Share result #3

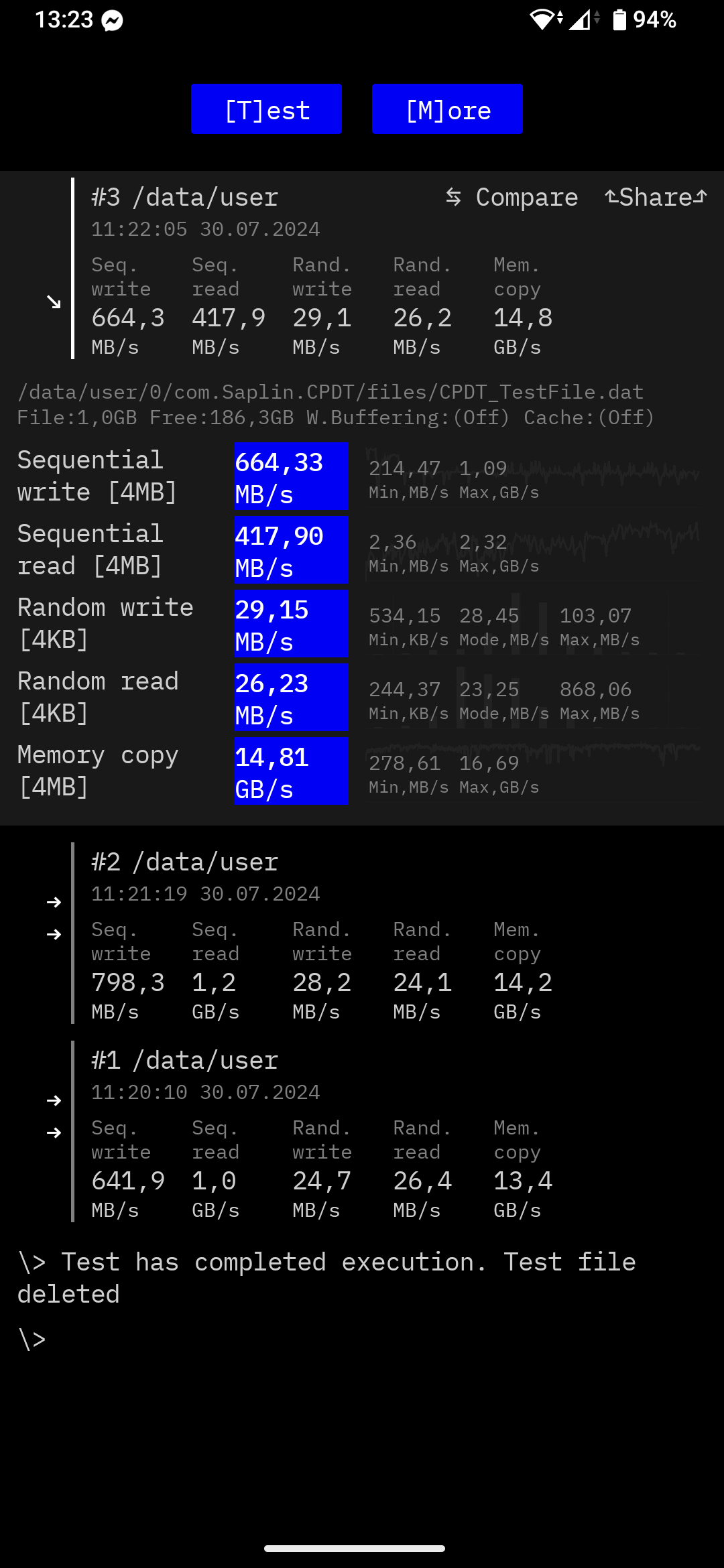click(655, 197)
